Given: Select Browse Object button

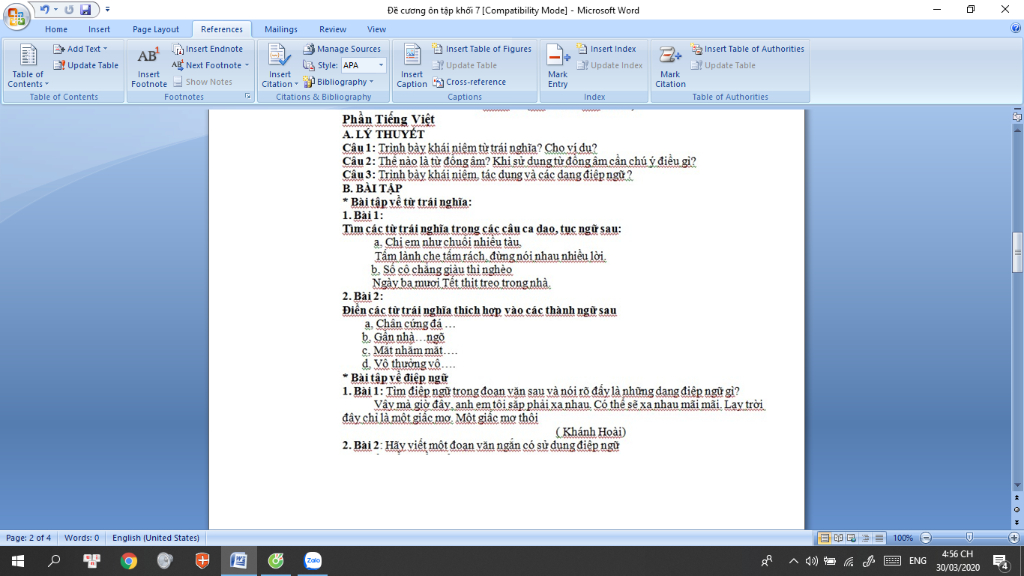Looking at the screenshot, I should pyautogui.click(x=1017, y=510).
